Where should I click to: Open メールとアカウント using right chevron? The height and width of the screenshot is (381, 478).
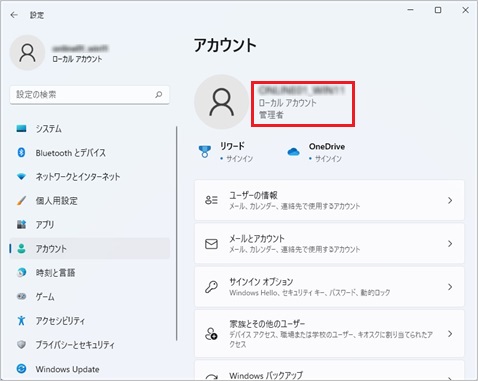tap(450, 244)
